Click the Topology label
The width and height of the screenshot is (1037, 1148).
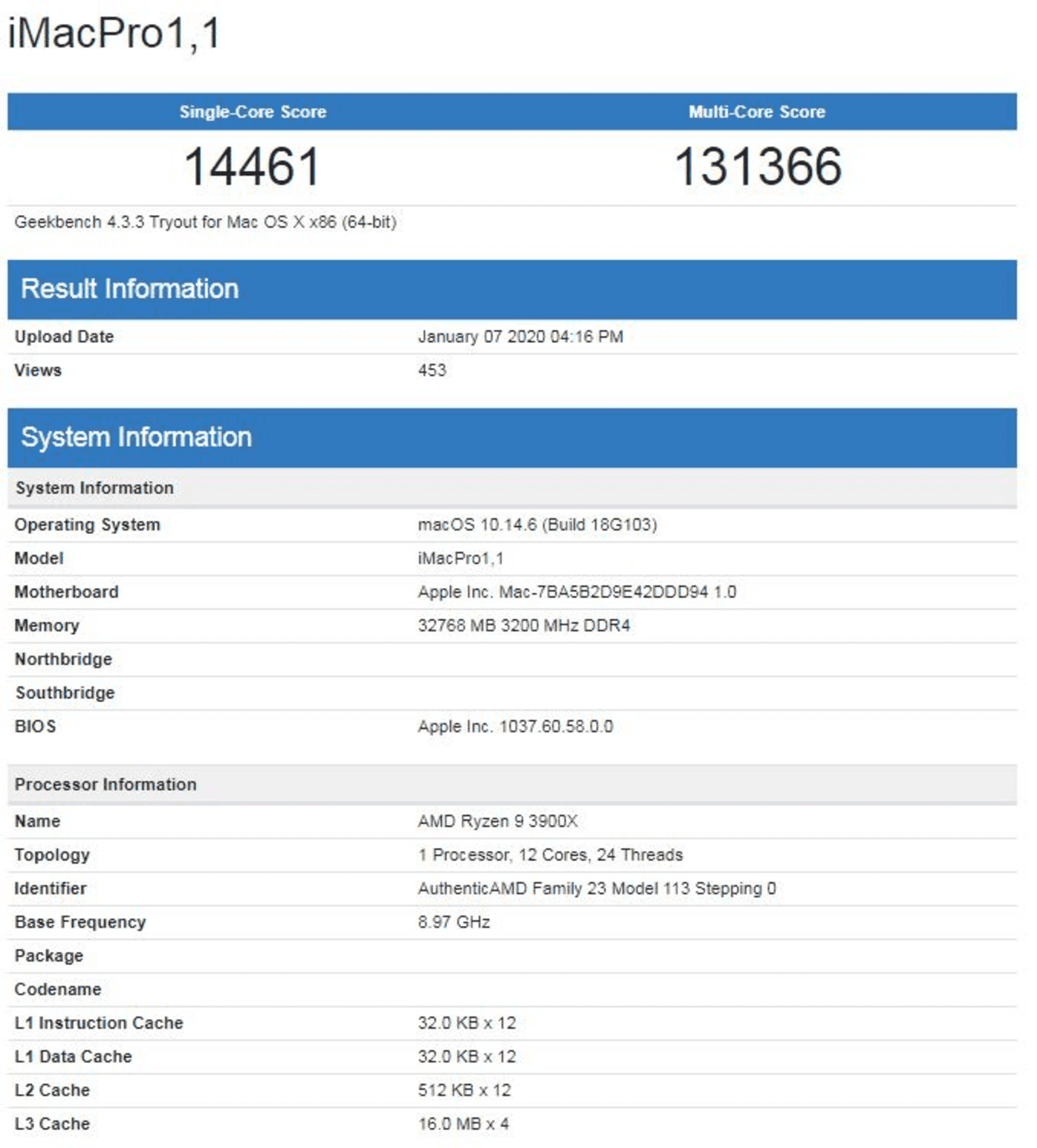[52, 856]
